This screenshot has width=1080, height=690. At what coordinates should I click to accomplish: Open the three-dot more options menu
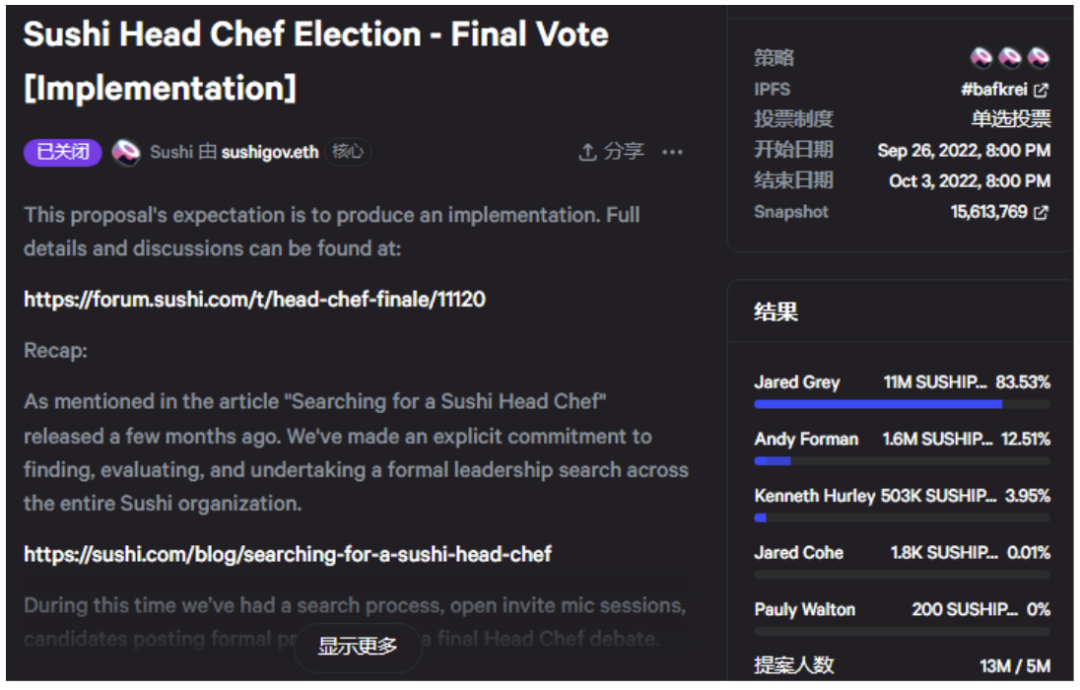click(x=672, y=152)
